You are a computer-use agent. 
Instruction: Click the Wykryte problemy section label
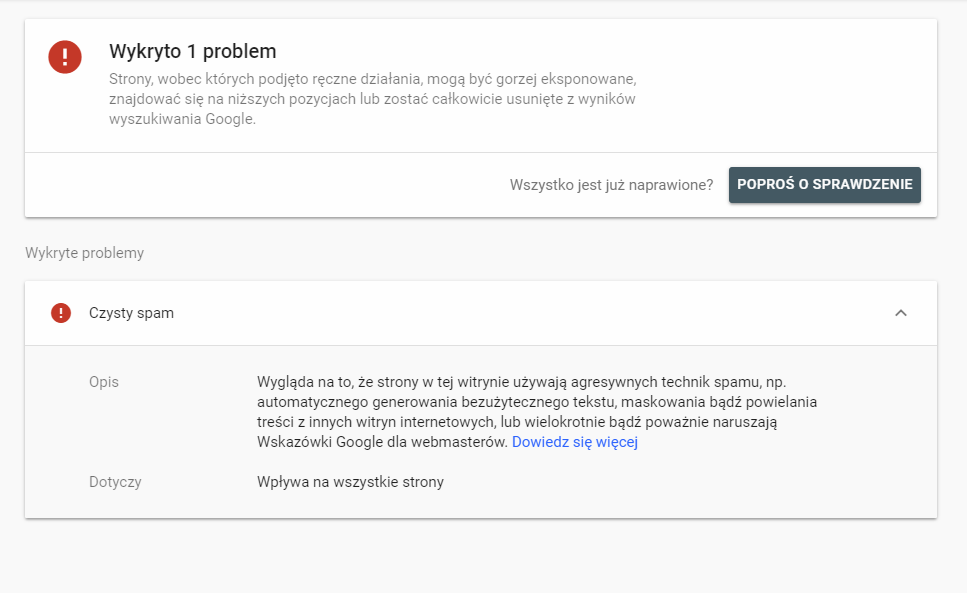pyautogui.click(x=84, y=253)
